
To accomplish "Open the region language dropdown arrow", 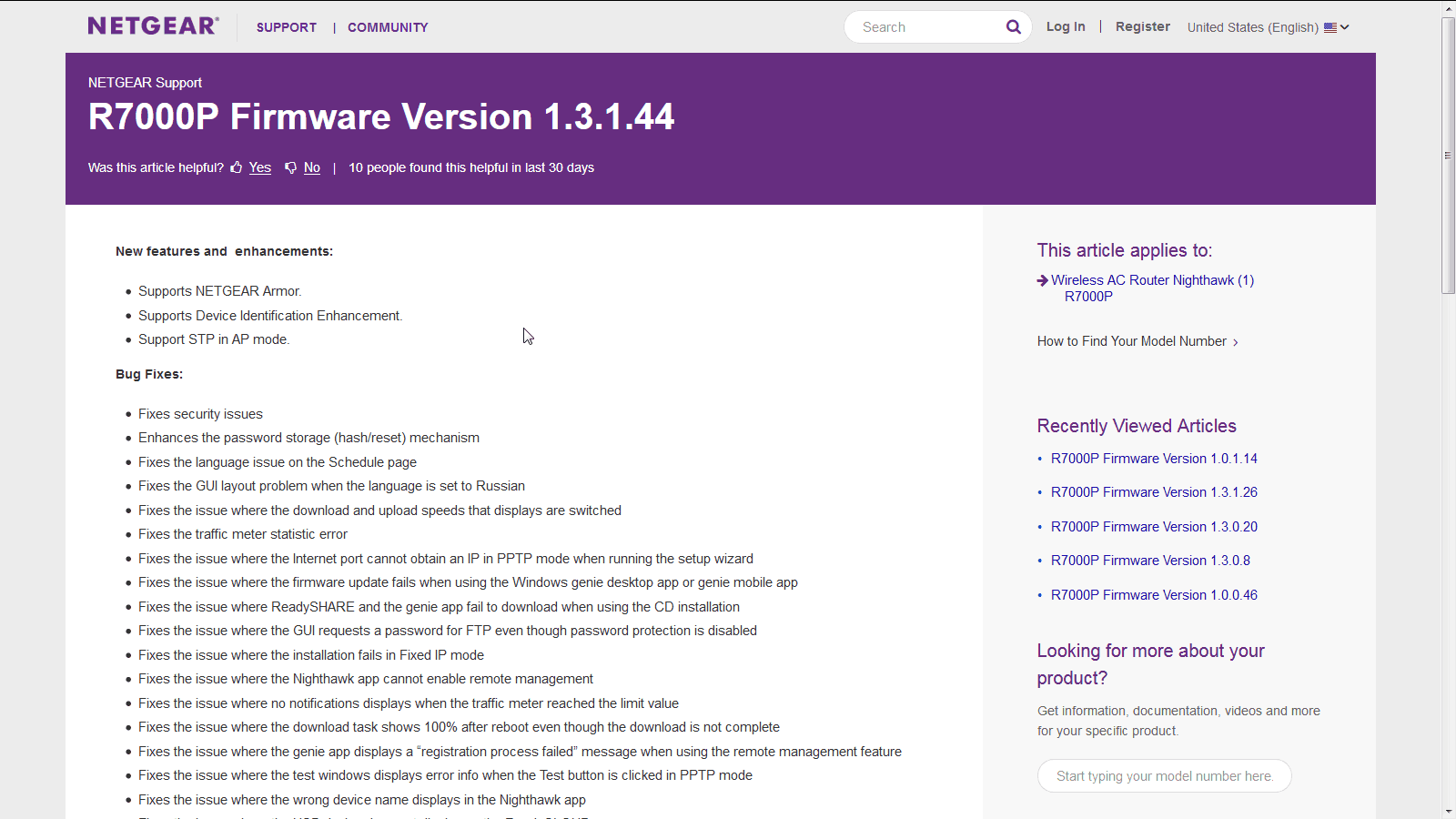I will tap(1345, 27).
